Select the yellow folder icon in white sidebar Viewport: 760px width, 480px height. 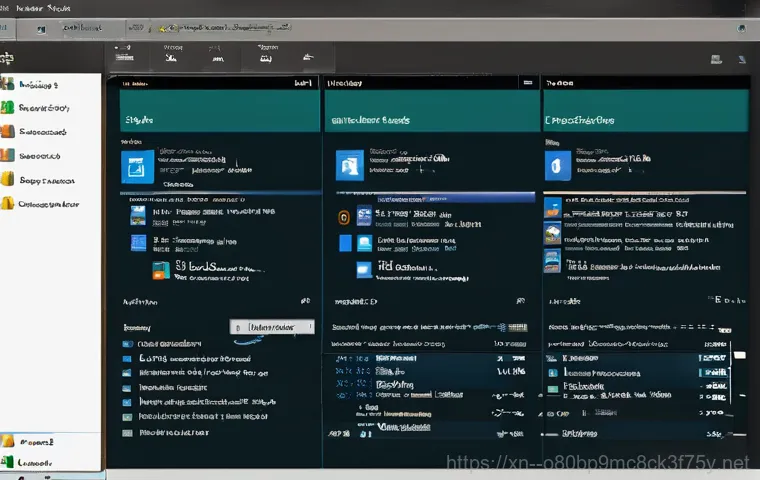[8, 180]
